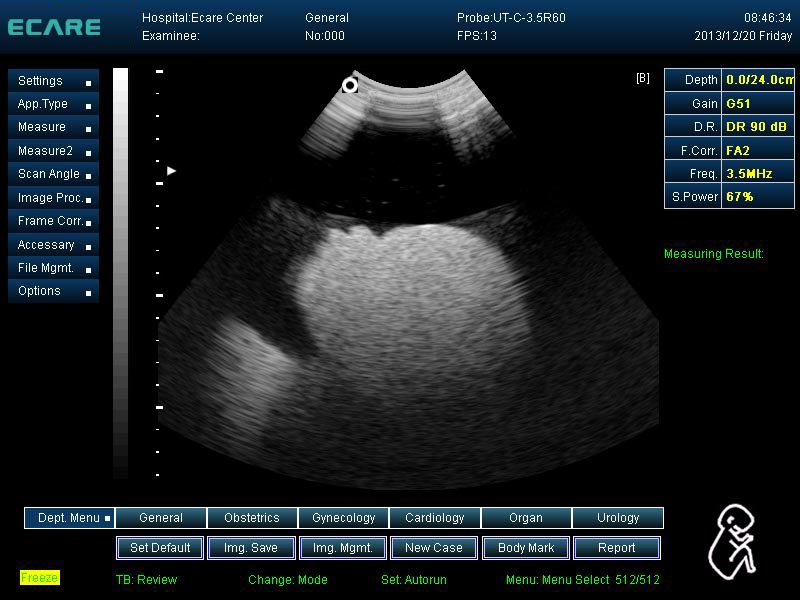
Task: Click the B mode indicator
Action: 642,79
